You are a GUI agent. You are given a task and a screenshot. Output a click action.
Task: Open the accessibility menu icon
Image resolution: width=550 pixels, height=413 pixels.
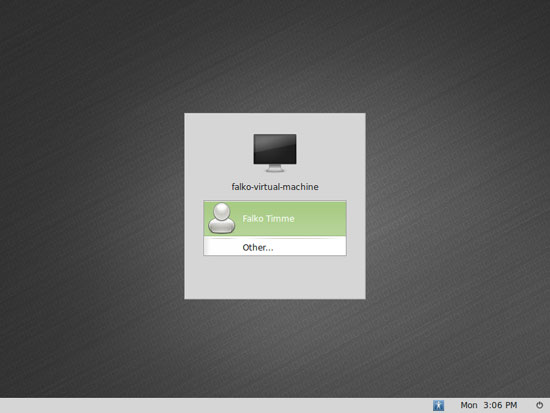point(438,405)
